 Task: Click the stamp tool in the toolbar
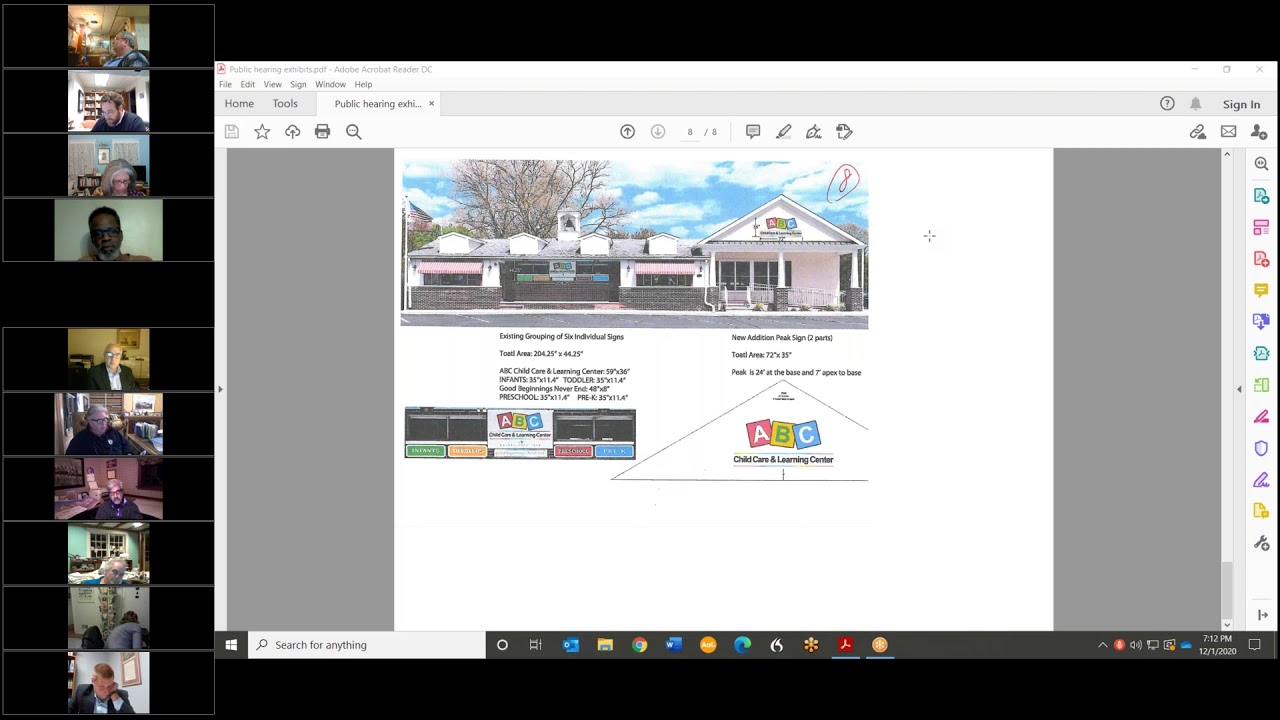tap(844, 132)
